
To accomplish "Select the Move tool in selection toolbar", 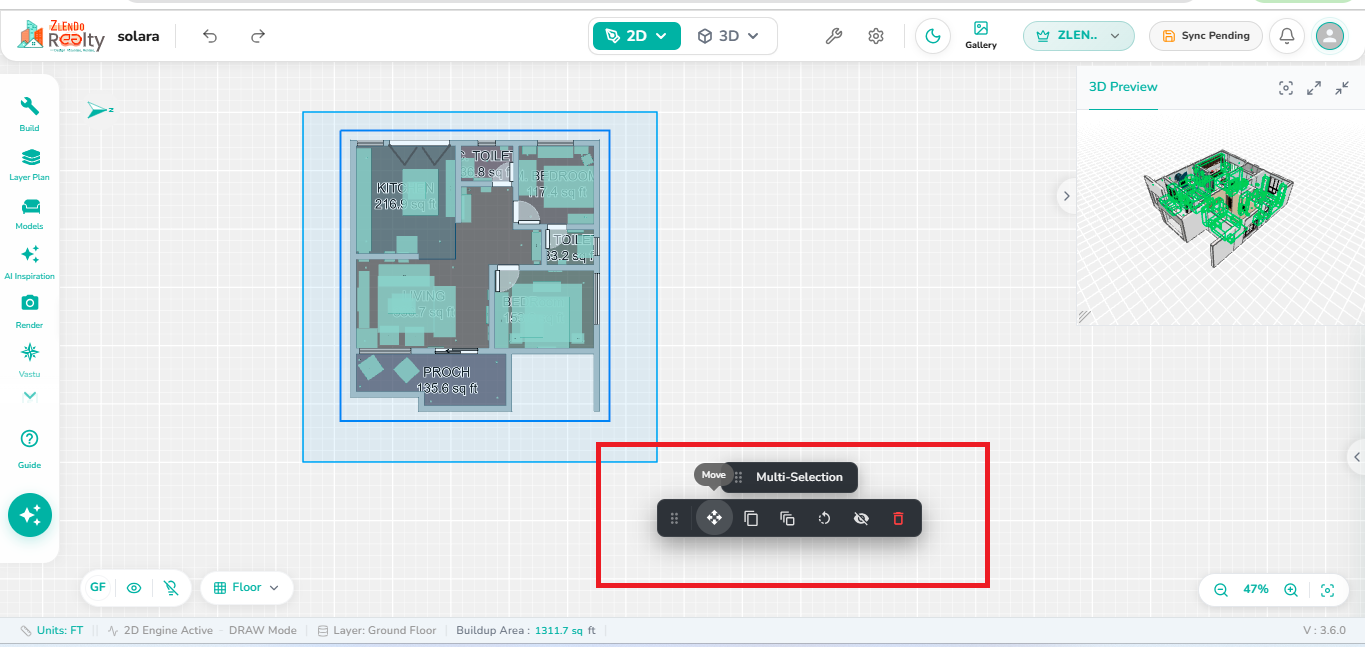I will point(714,518).
